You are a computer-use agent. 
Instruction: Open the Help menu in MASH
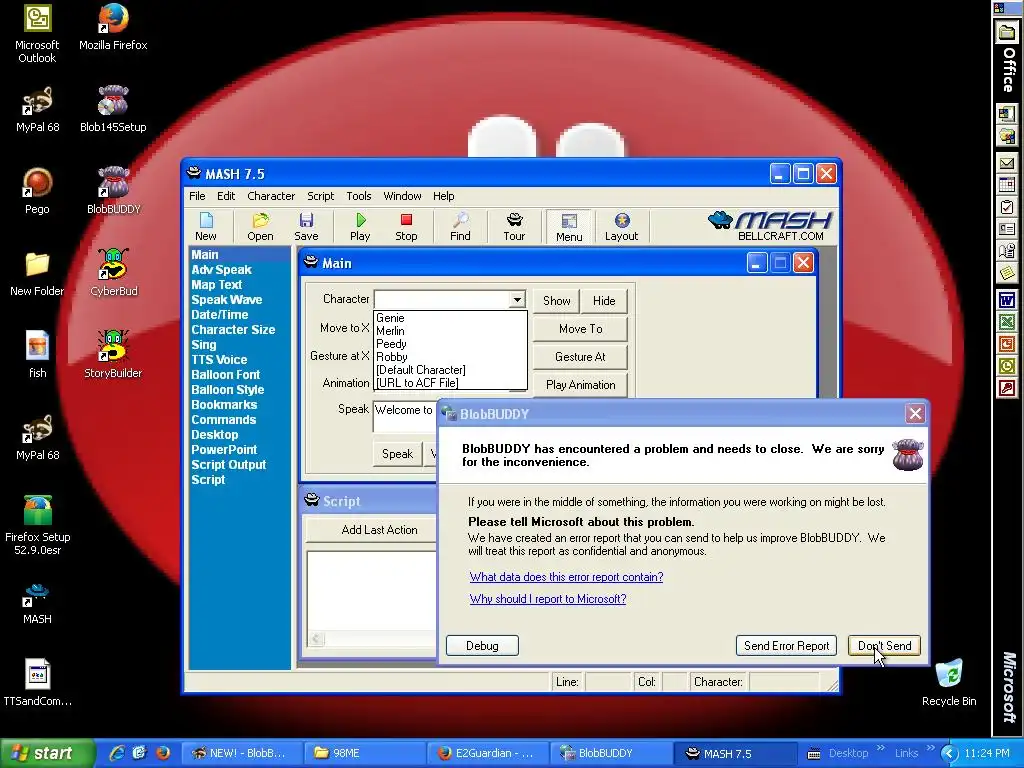click(x=443, y=196)
